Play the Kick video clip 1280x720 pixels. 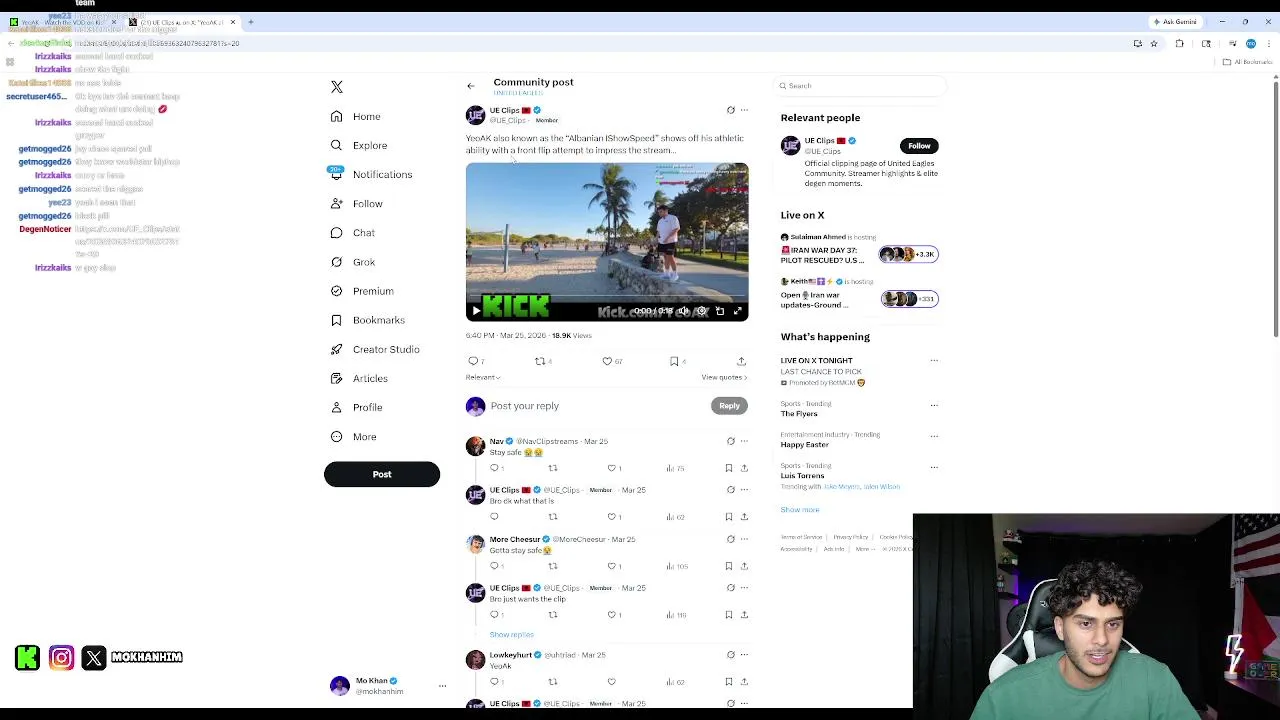[x=476, y=311]
